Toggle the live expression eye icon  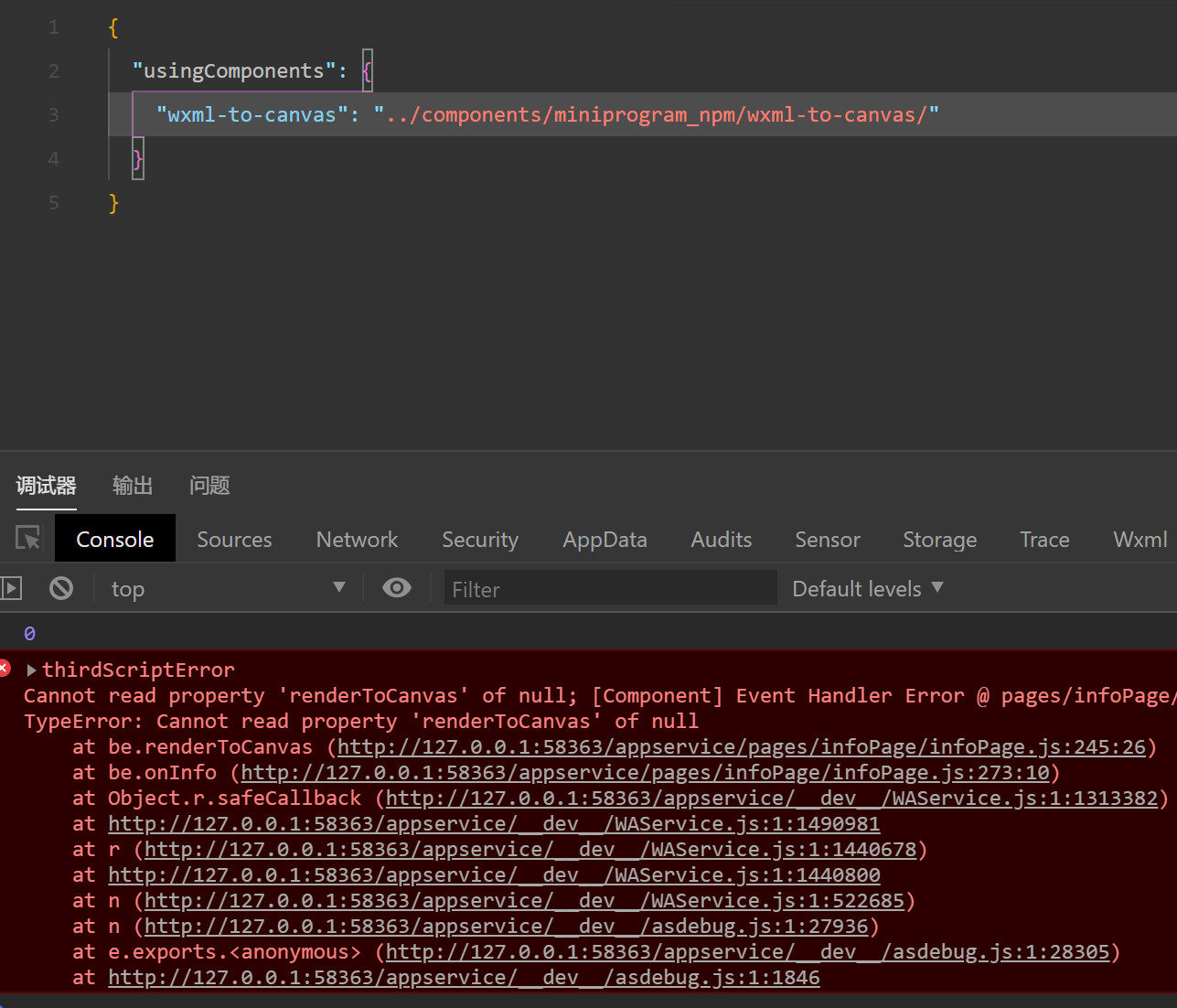pyautogui.click(x=396, y=588)
